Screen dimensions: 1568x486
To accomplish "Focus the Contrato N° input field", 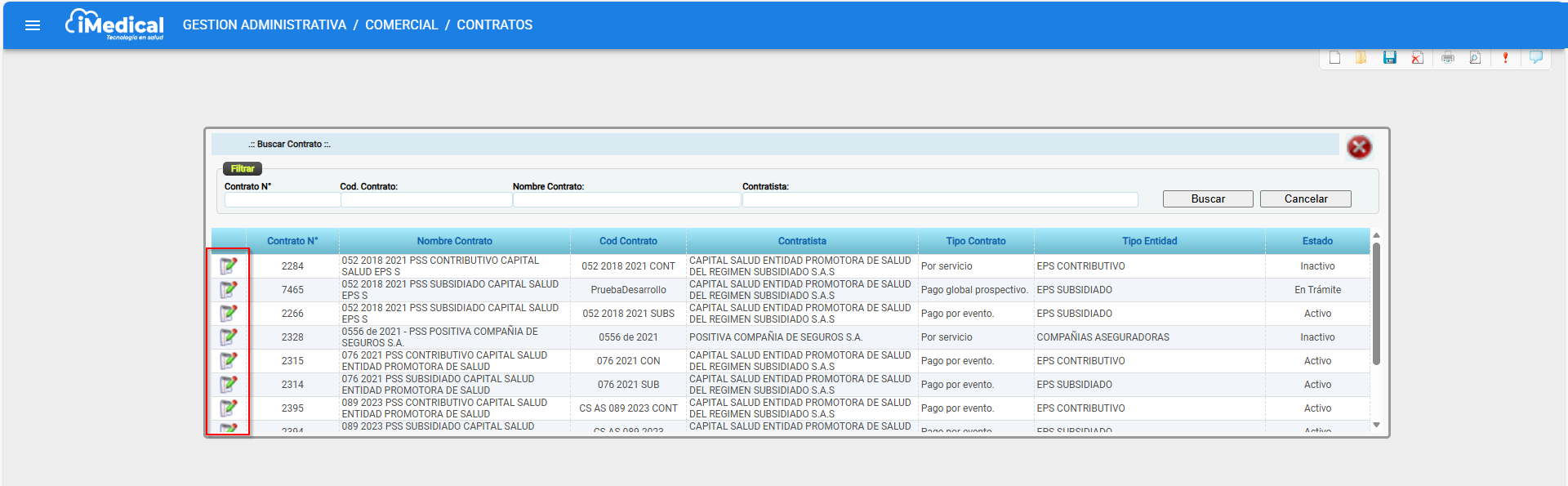I will pyautogui.click(x=282, y=199).
